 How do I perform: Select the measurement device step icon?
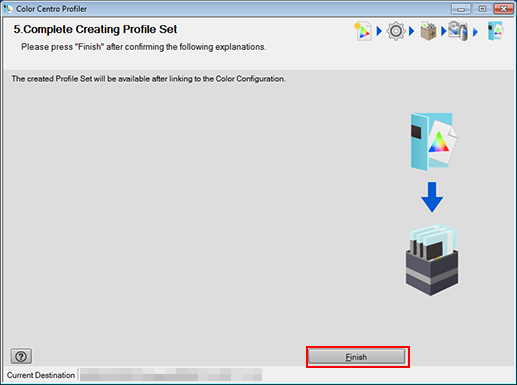click(458, 31)
